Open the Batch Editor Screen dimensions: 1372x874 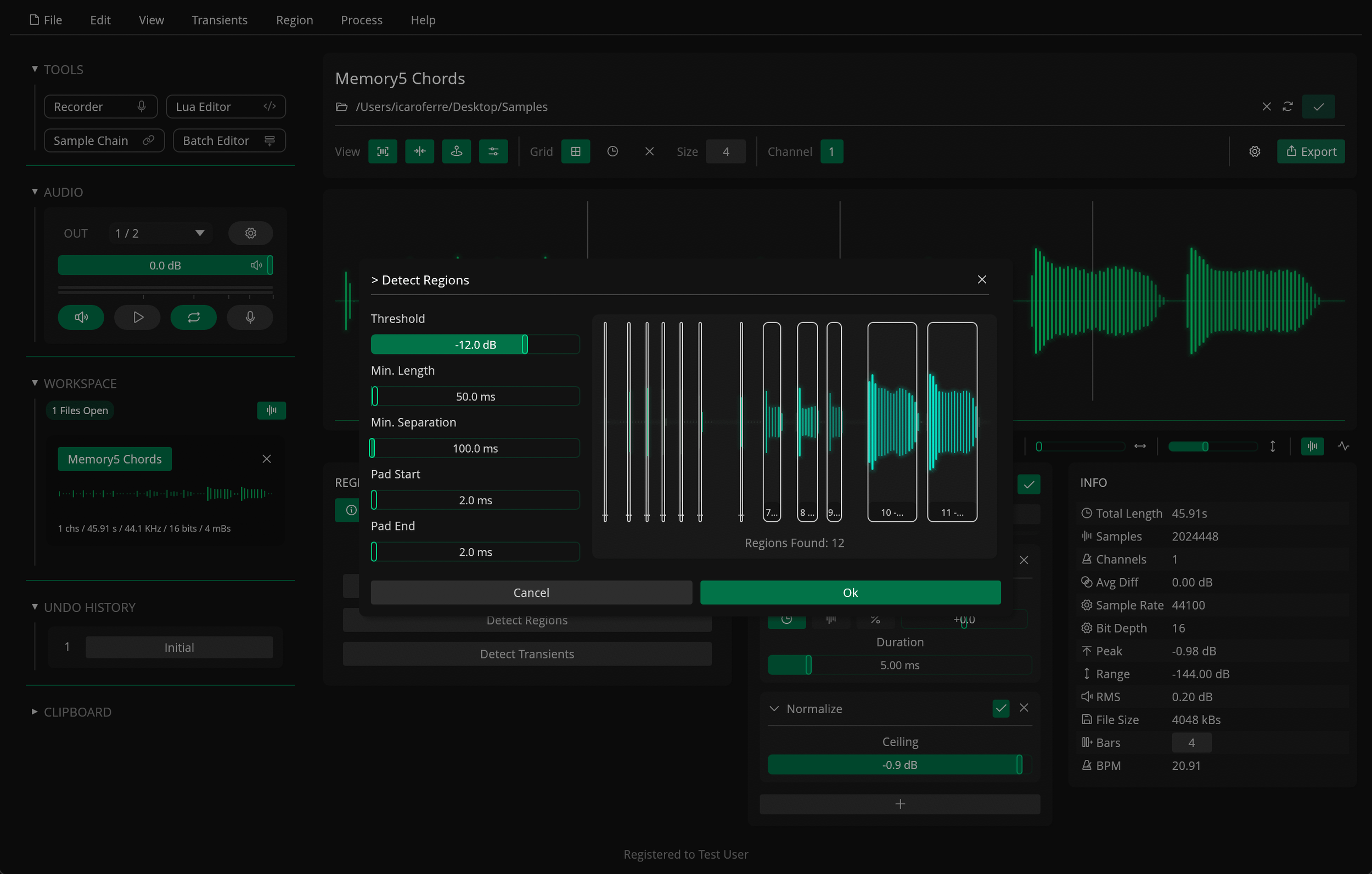[x=229, y=140]
